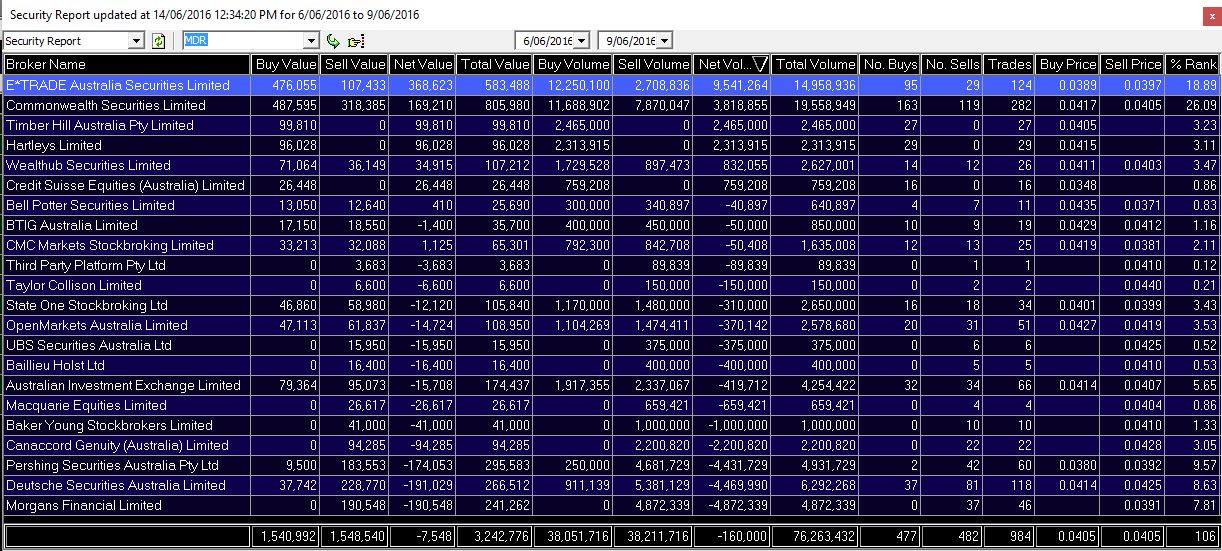Click footer net value total -7,548
The width and height of the screenshot is (1222, 551).
434,537
